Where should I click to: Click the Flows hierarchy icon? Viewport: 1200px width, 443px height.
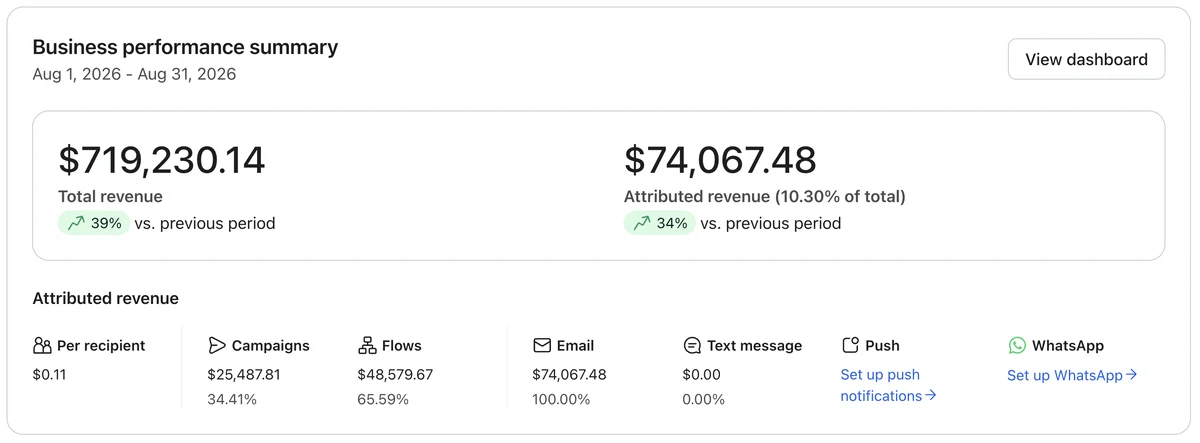pos(367,345)
